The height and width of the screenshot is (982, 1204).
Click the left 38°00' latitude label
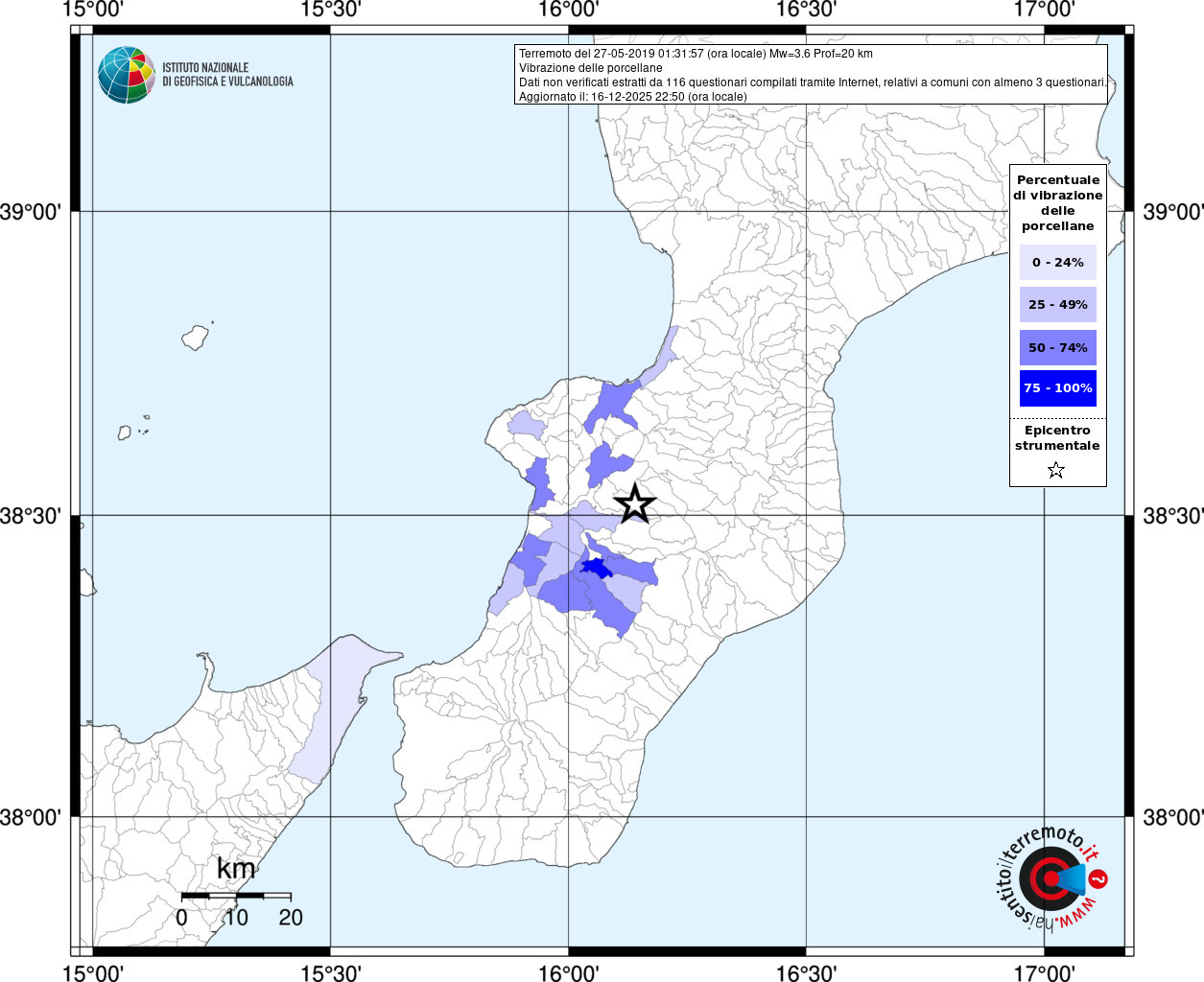(x=31, y=817)
